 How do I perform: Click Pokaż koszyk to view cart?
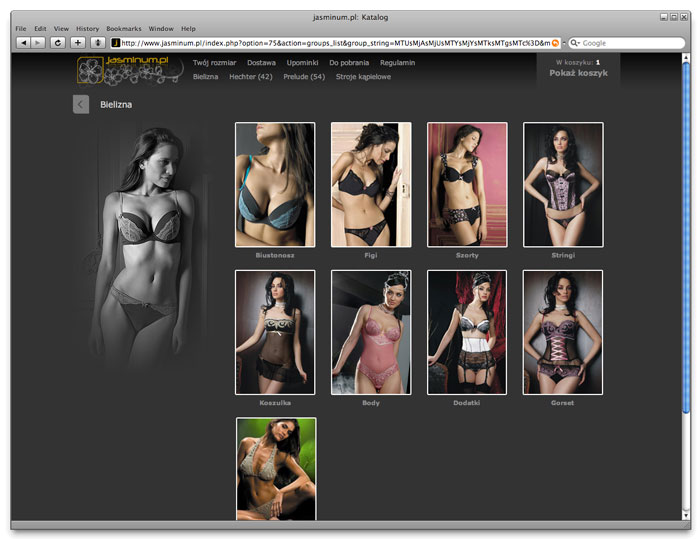pyautogui.click(x=578, y=73)
